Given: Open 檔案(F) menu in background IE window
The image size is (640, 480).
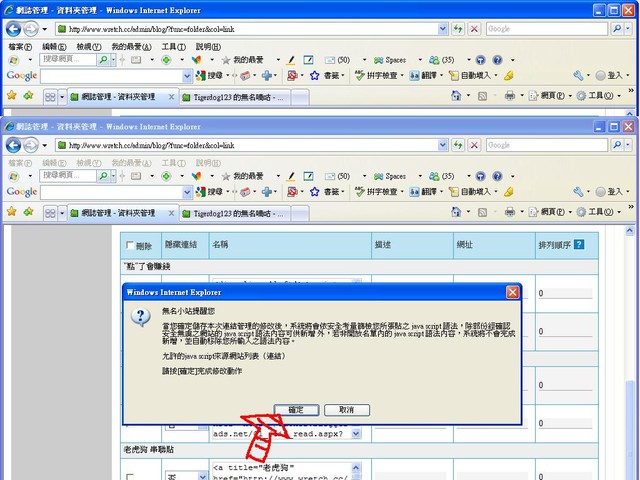Looking at the screenshot, I should coord(20,47).
